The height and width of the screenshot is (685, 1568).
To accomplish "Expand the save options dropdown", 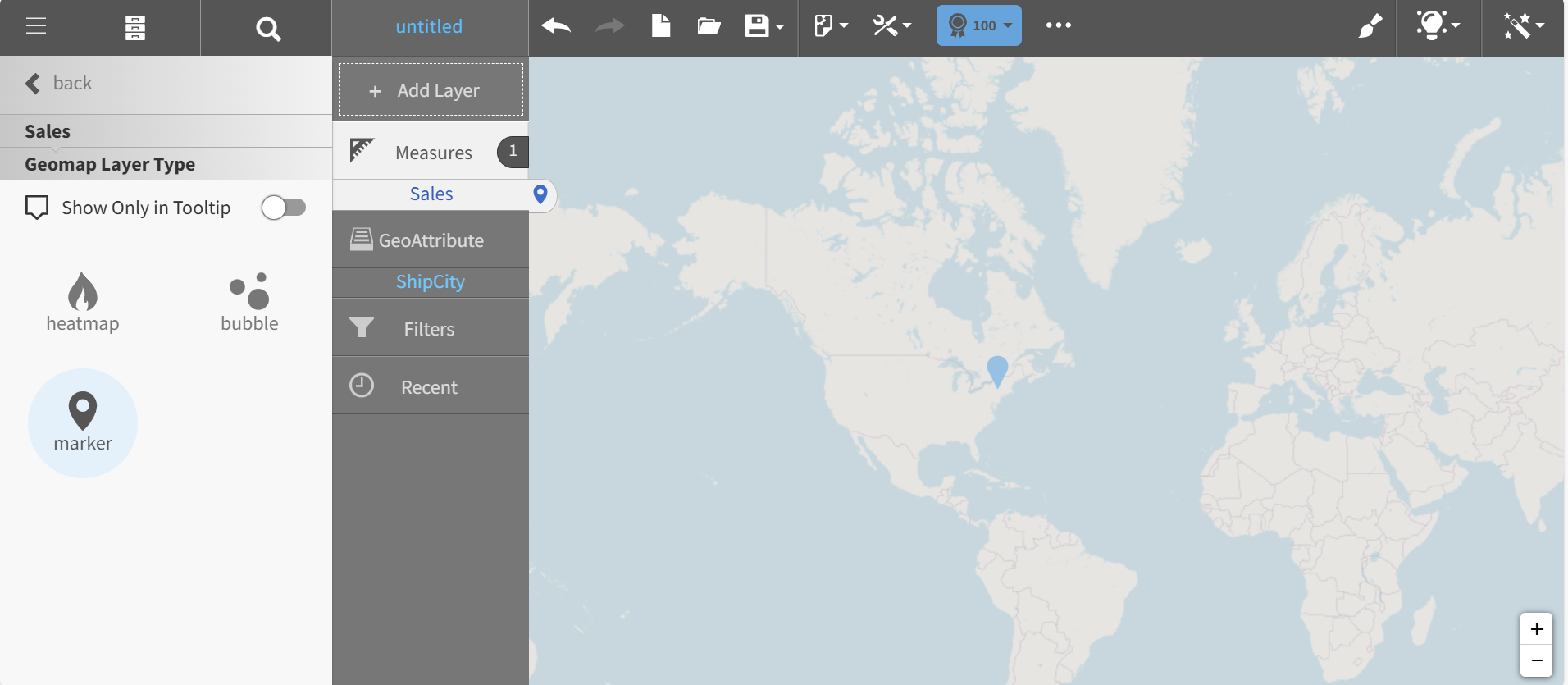I will point(764,26).
